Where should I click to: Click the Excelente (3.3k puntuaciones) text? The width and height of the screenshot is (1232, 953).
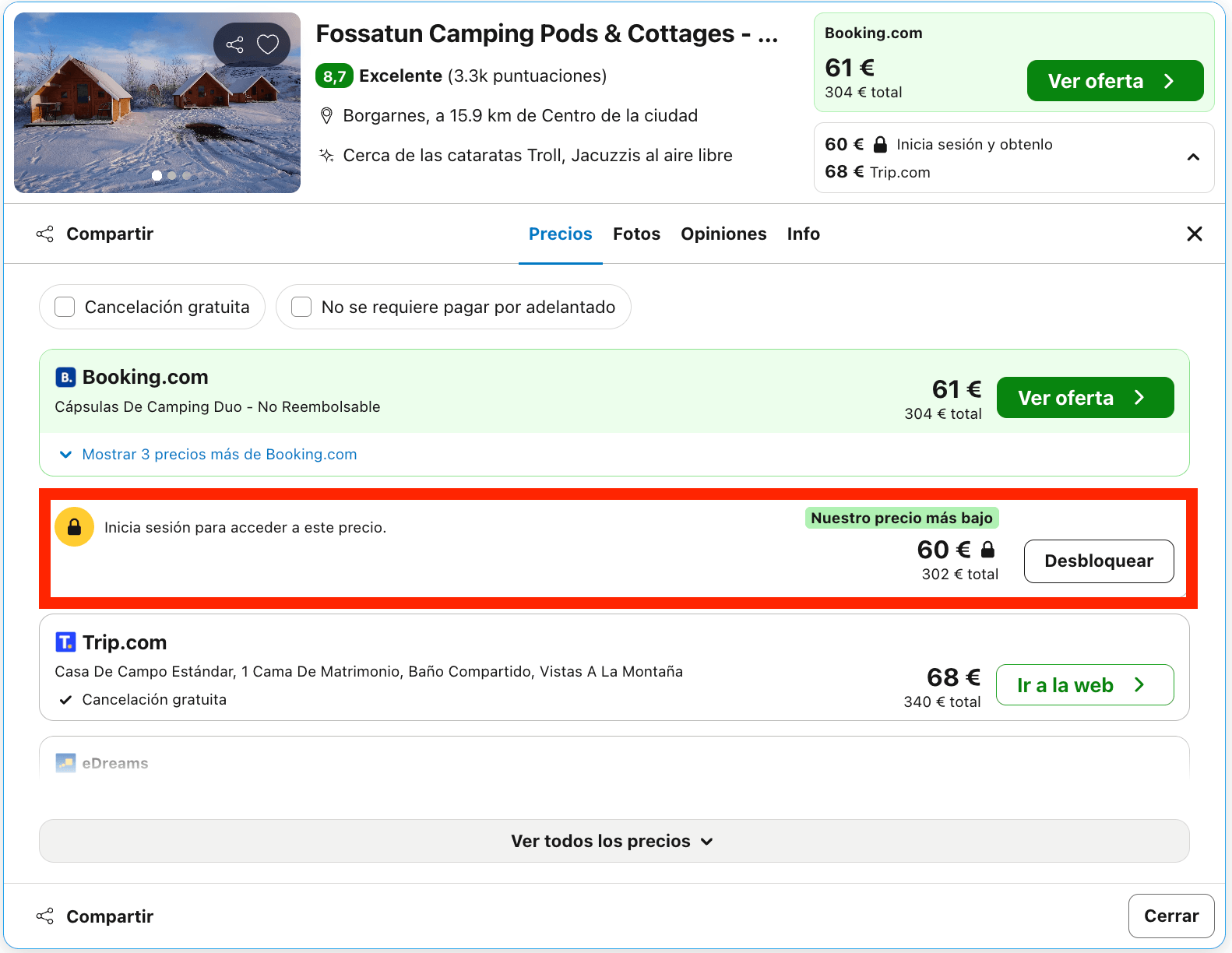coord(483,76)
